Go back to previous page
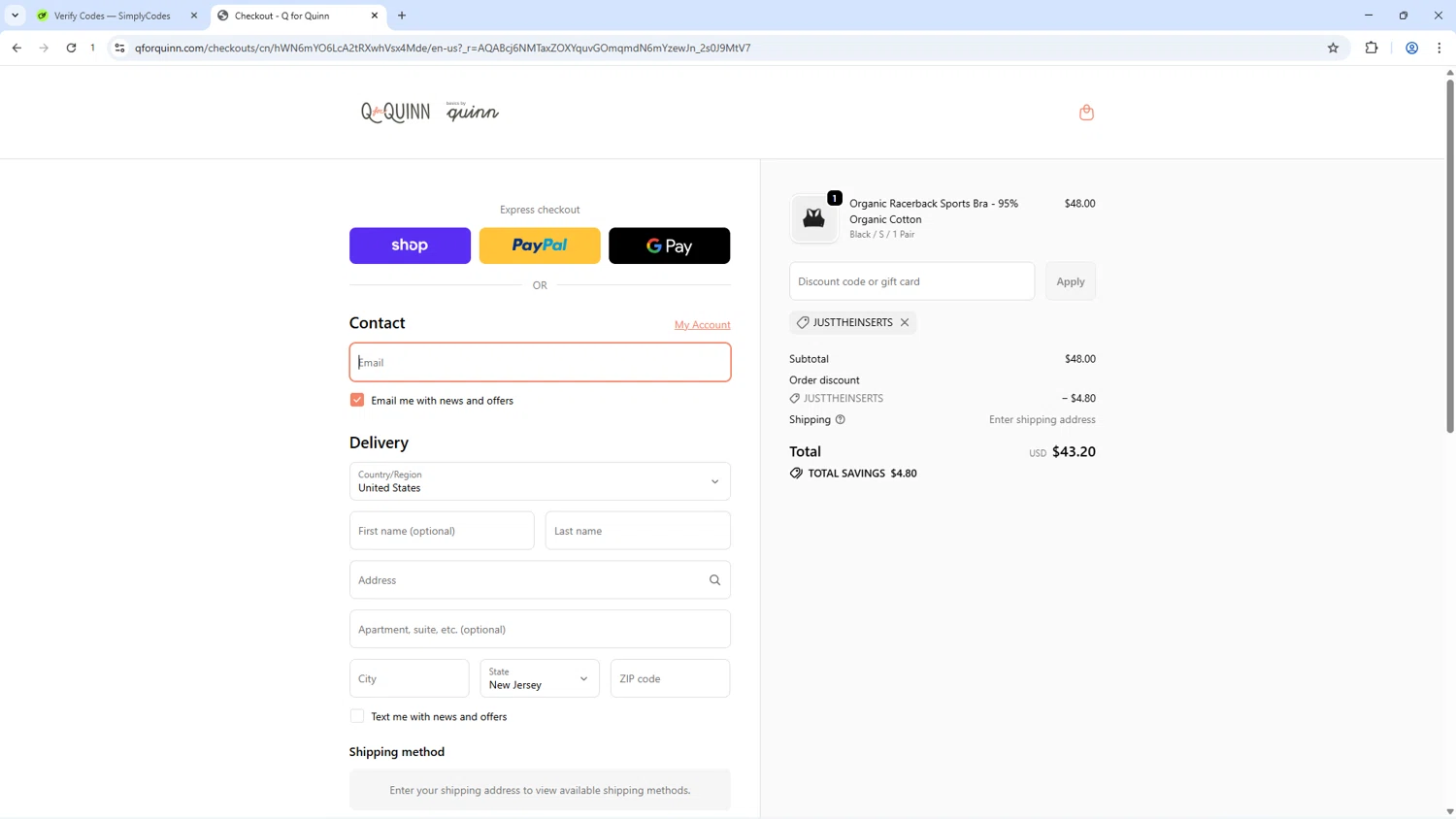The width and height of the screenshot is (1456, 819). coord(17,48)
